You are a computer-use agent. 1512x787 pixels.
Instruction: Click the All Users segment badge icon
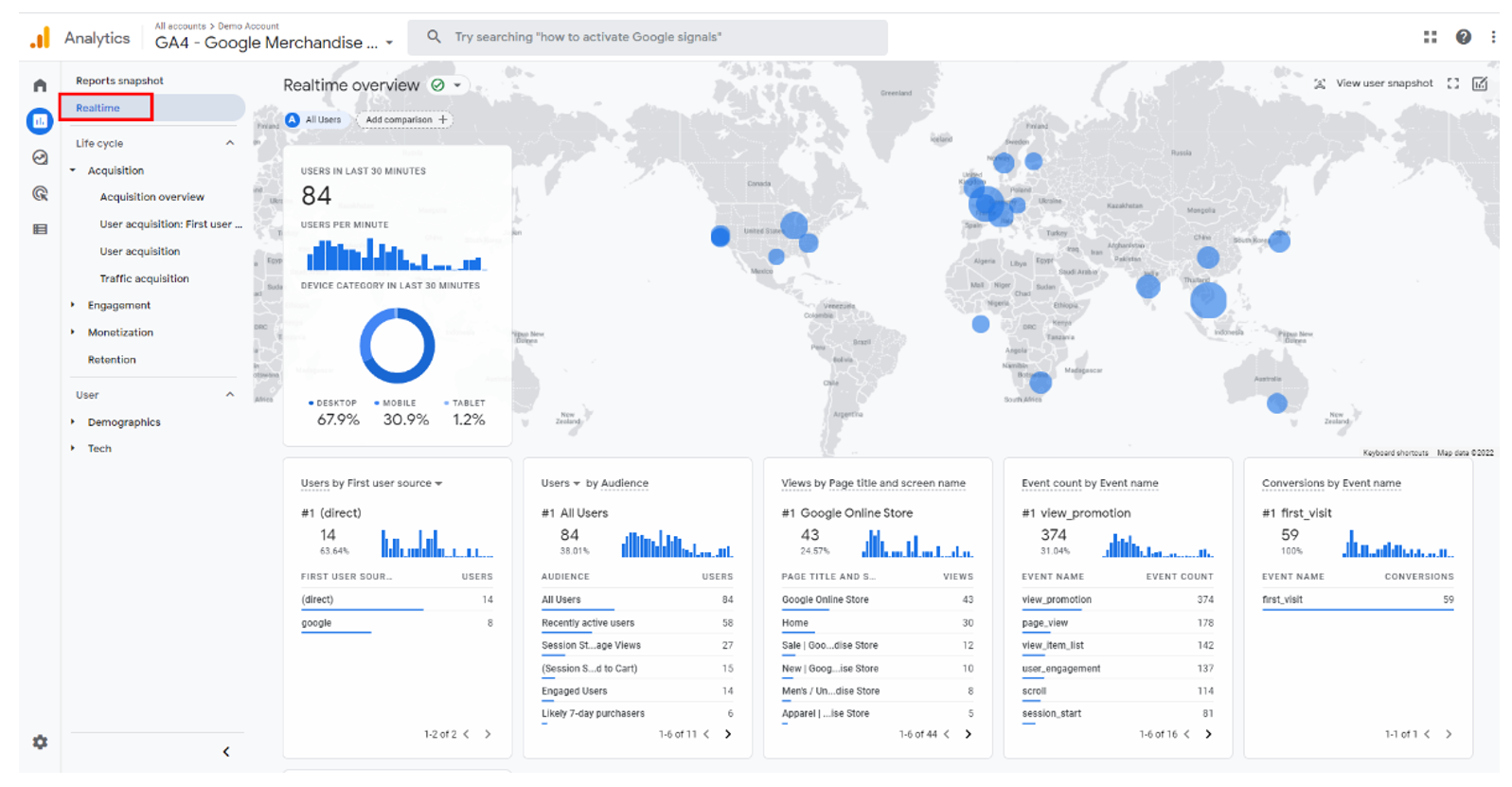(x=293, y=119)
